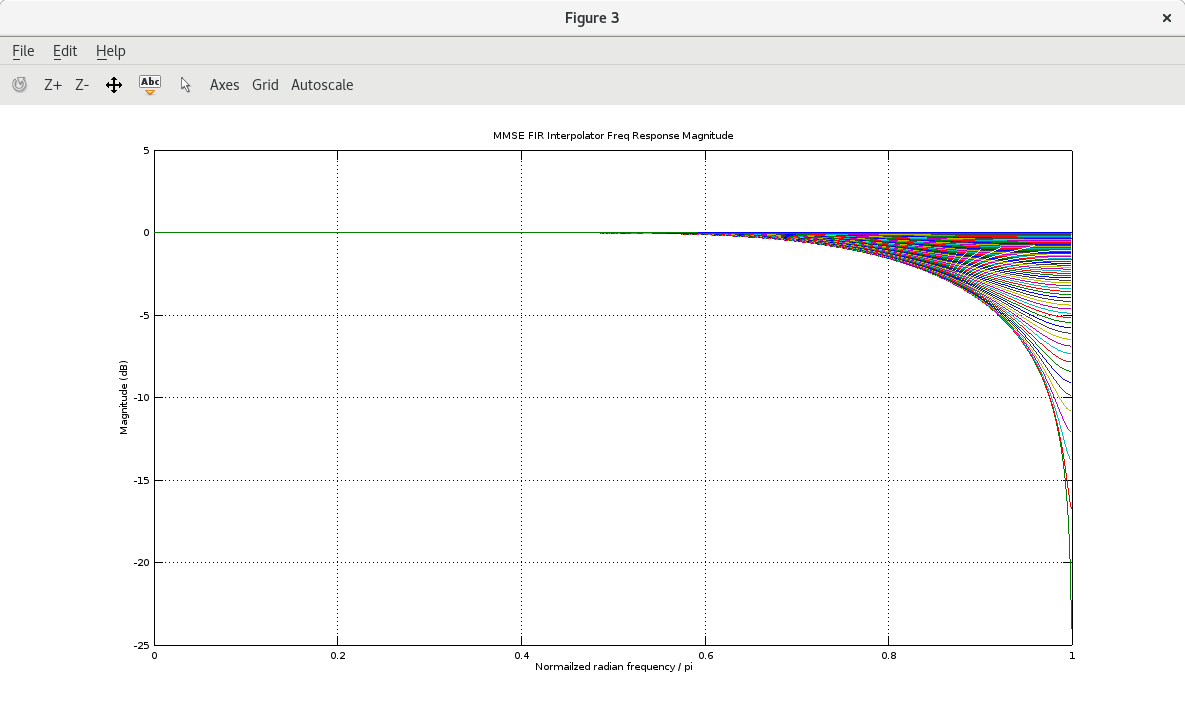Click the 'Figure 3' window title
Screen dimensions: 1185x713
(x=592, y=18)
